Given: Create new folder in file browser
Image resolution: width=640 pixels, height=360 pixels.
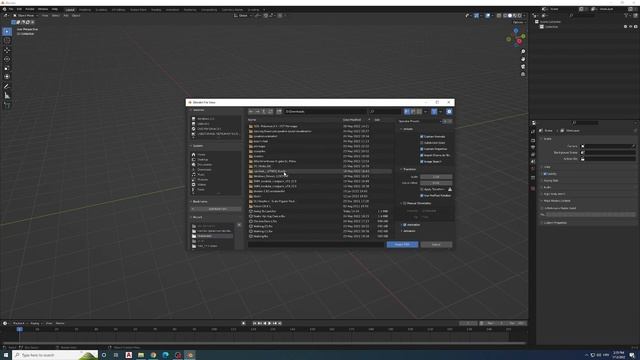Looking at the screenshot, I should tap(279, 111).
